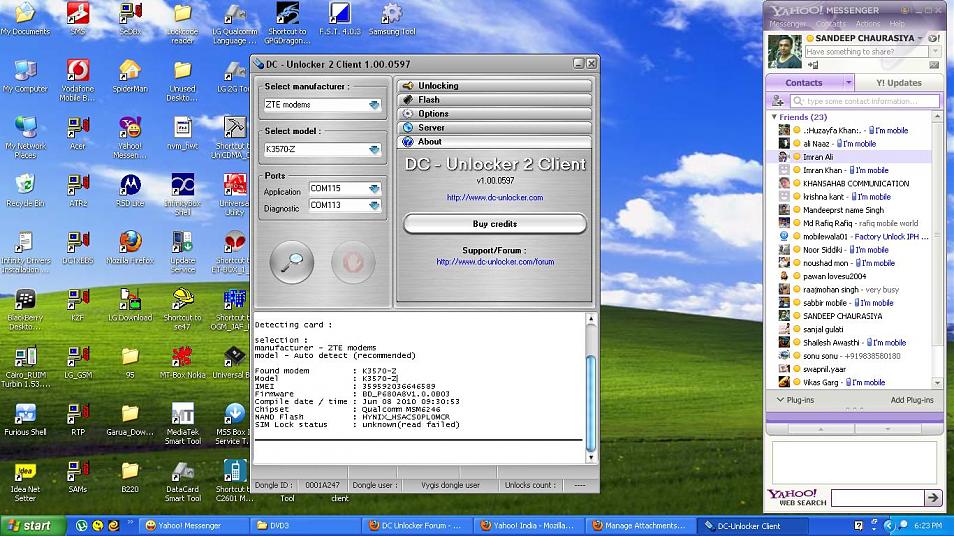
Task: Click the magnifying glass detect button
Action: tap(292, 264)
